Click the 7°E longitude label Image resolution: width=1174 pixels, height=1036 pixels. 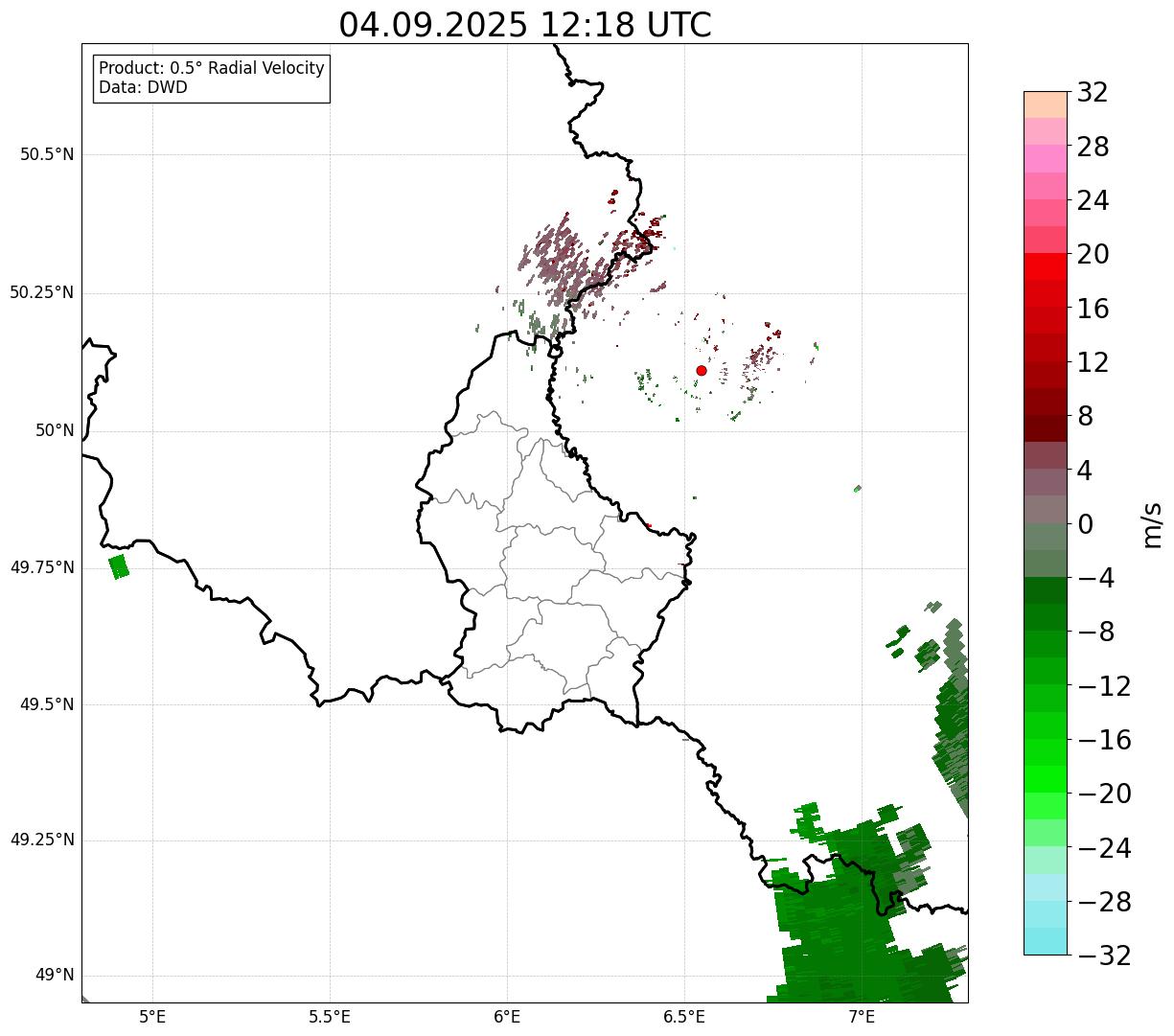862,1017
